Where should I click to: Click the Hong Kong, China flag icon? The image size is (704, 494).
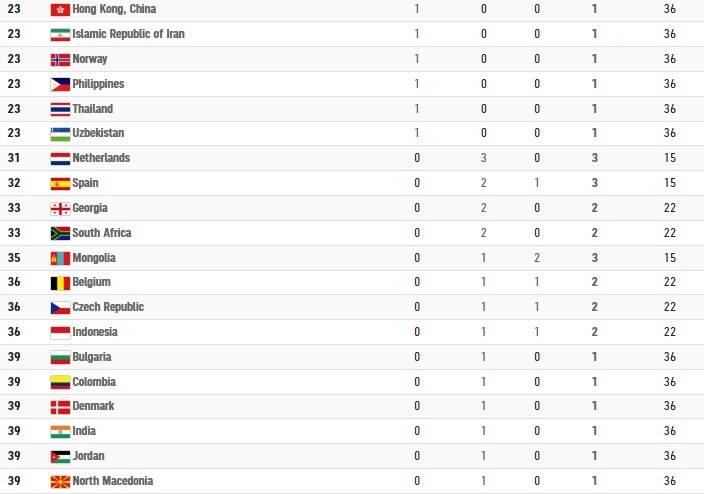[60, 9]
